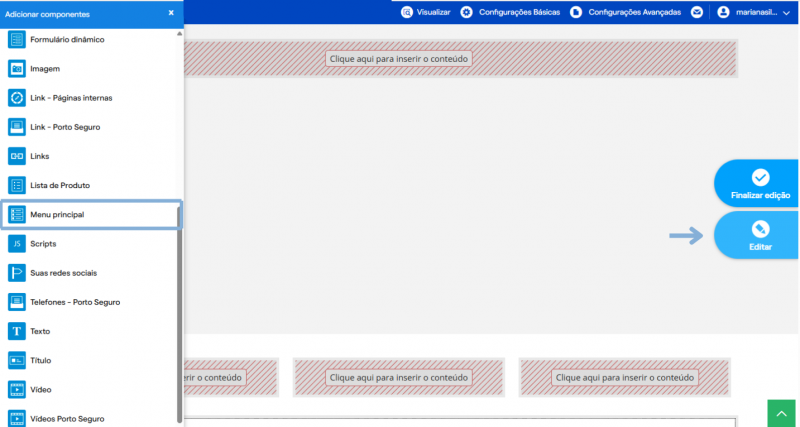
Task: Open the marianasil... user dropdown arrow
Action: click(786, 13)
